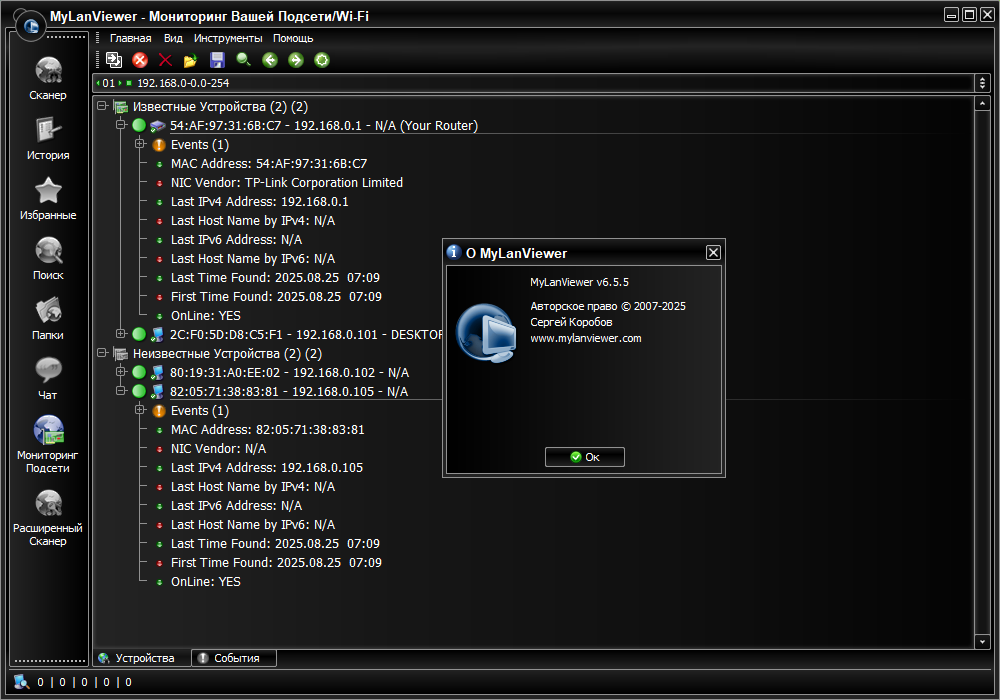Viewport: 1000px width, 700px height.
Task: Close the О MyLanViewer dialog
Action: coord(713,253)
